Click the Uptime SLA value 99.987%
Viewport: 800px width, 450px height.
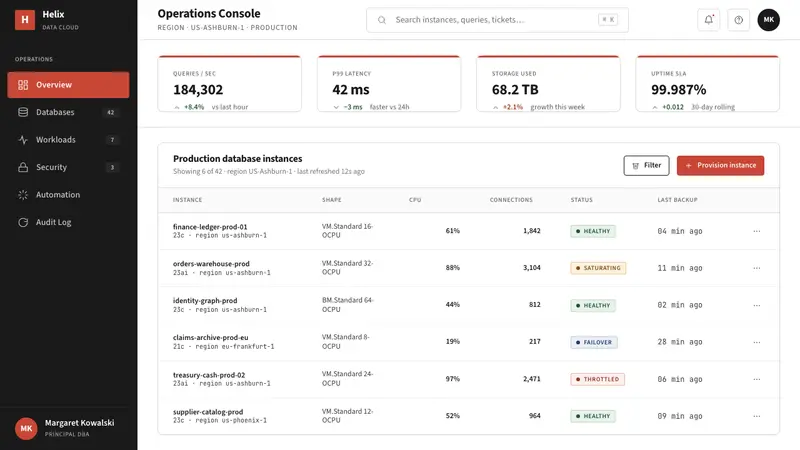(x=679, y=90)
